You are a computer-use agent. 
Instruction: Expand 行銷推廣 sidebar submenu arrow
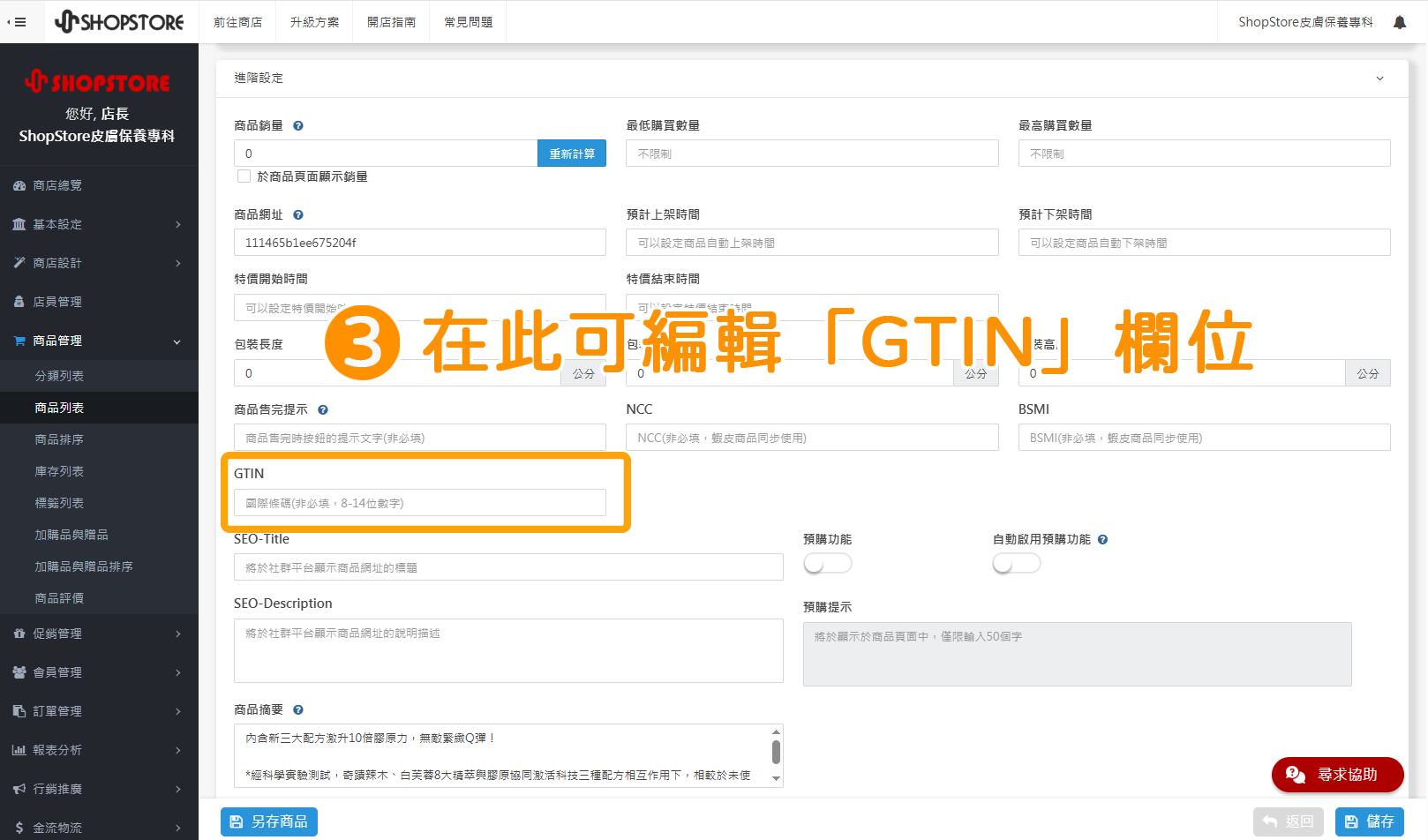(178, 790)
